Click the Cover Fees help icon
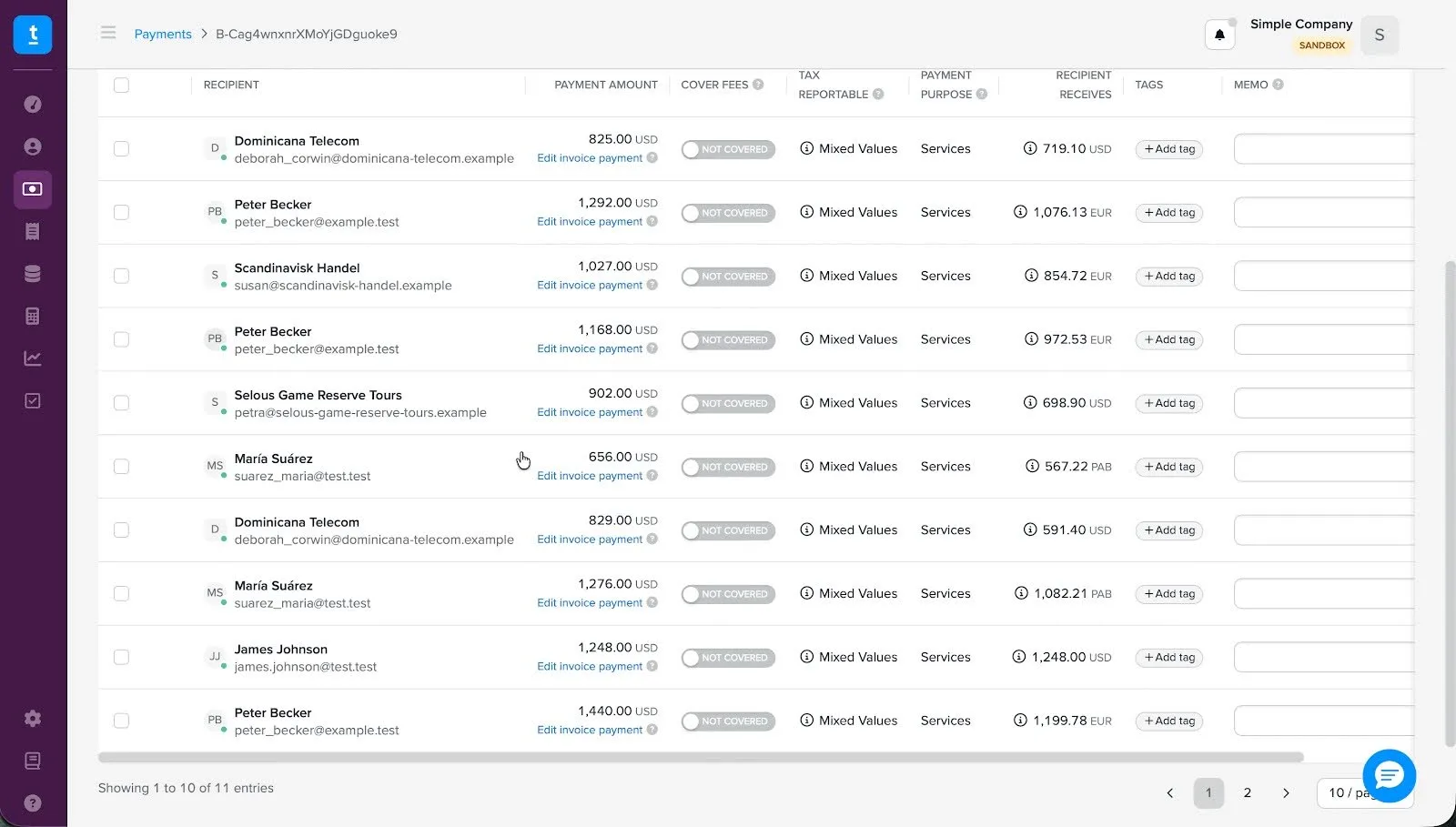 click(x=758, y=85)
